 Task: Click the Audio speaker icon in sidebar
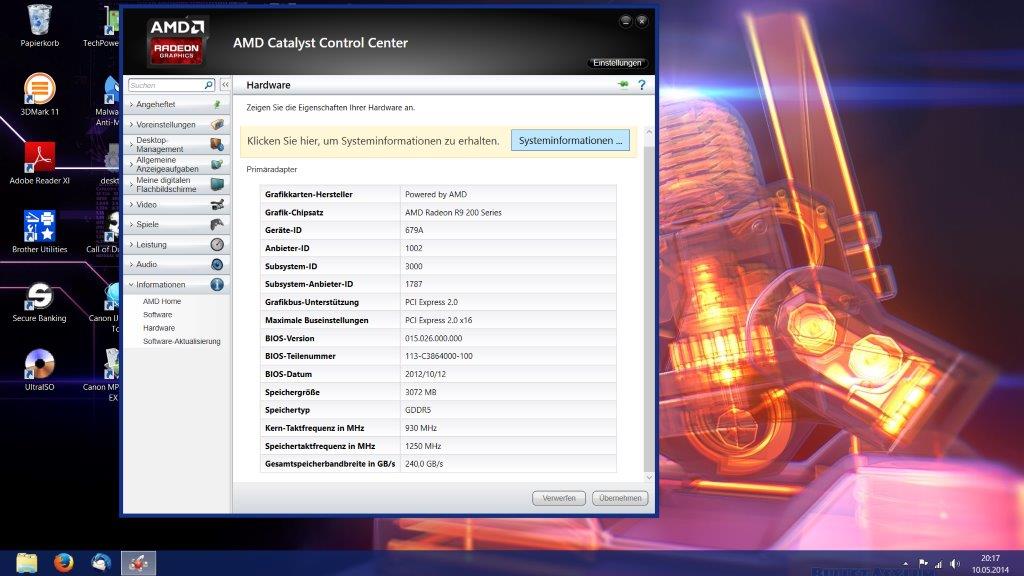(x=217, y=264)
